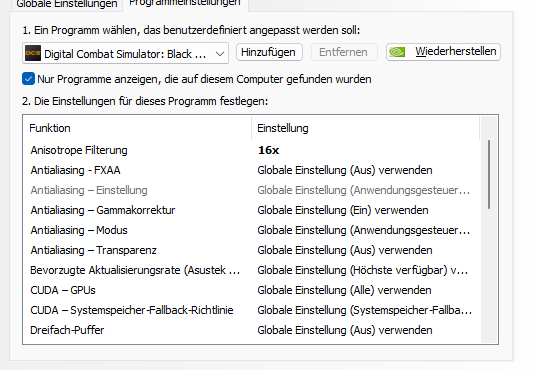536x370 pixels.
Task: Switch to Globale Einstellungen tab
Action: tap(67, 4)
